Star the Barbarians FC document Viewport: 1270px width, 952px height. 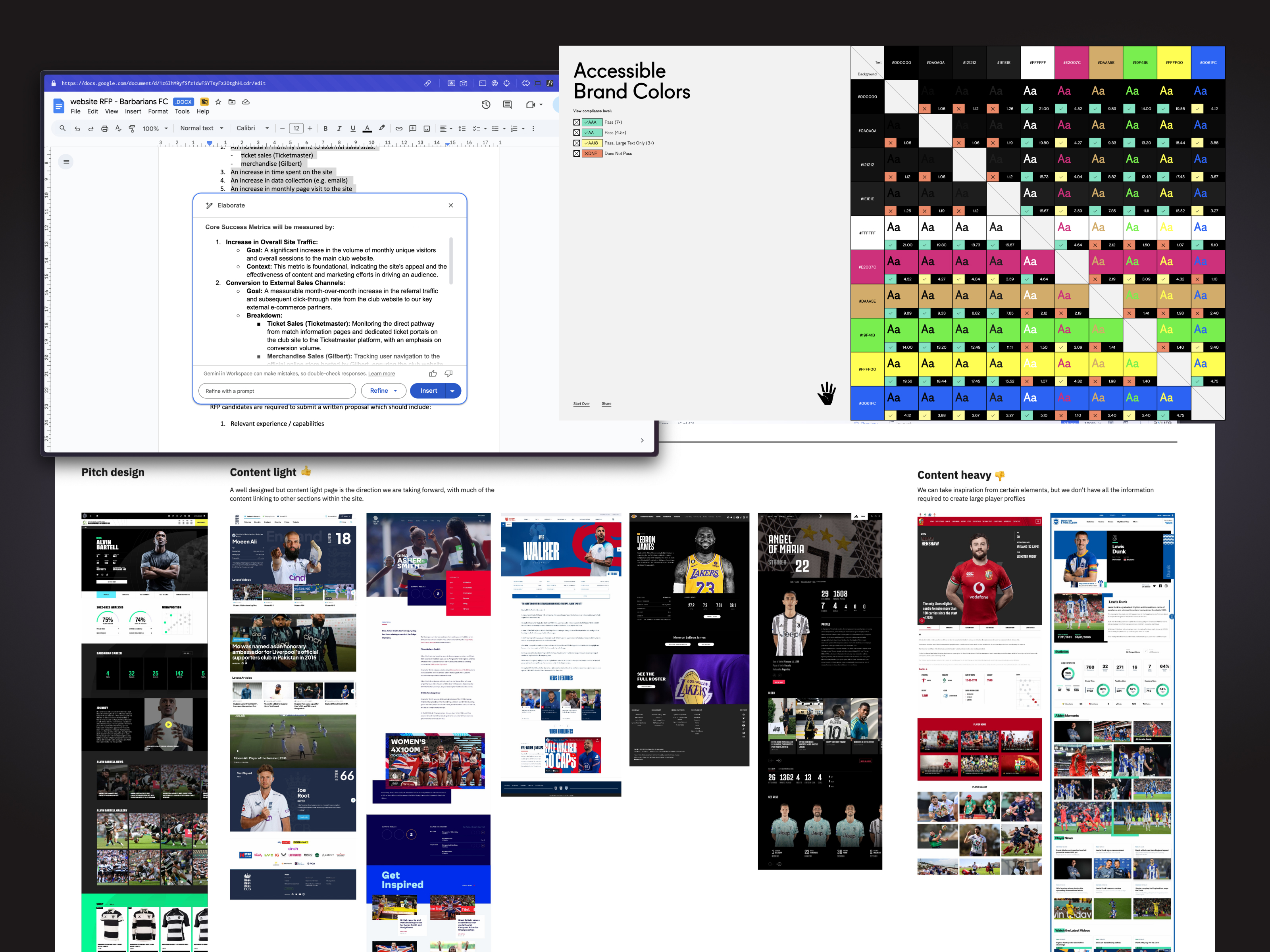(x=218, y=102)
